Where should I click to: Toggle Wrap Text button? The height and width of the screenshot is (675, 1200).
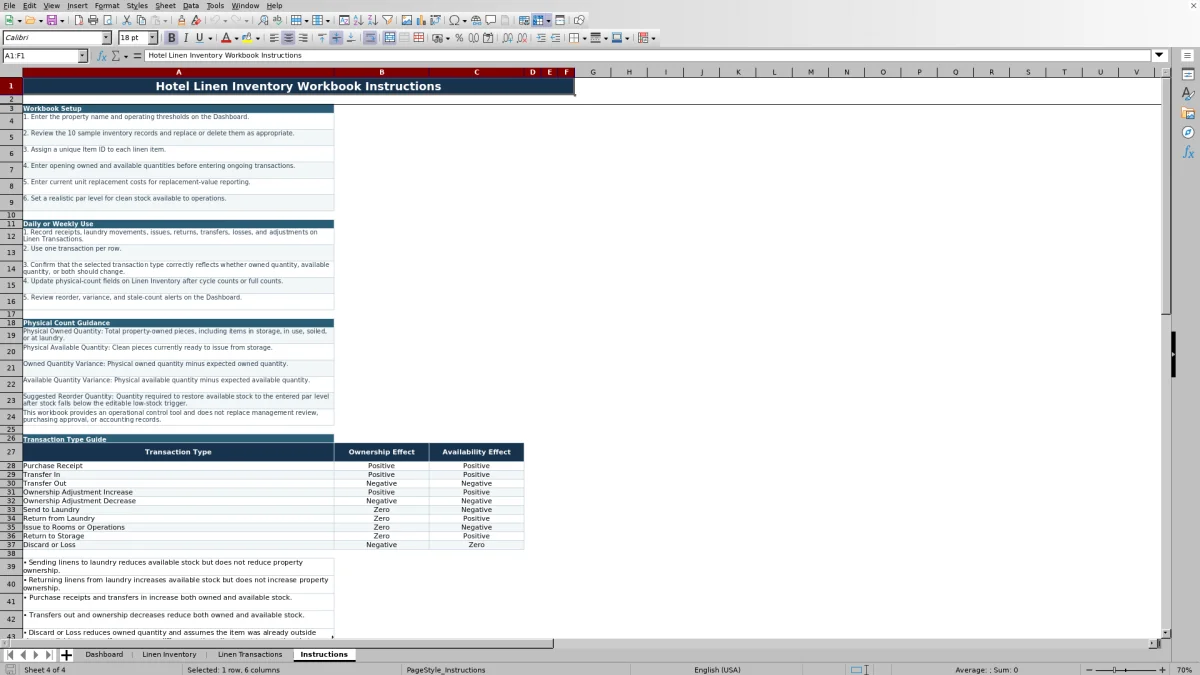pyautogui.click(x=371, y=38)
